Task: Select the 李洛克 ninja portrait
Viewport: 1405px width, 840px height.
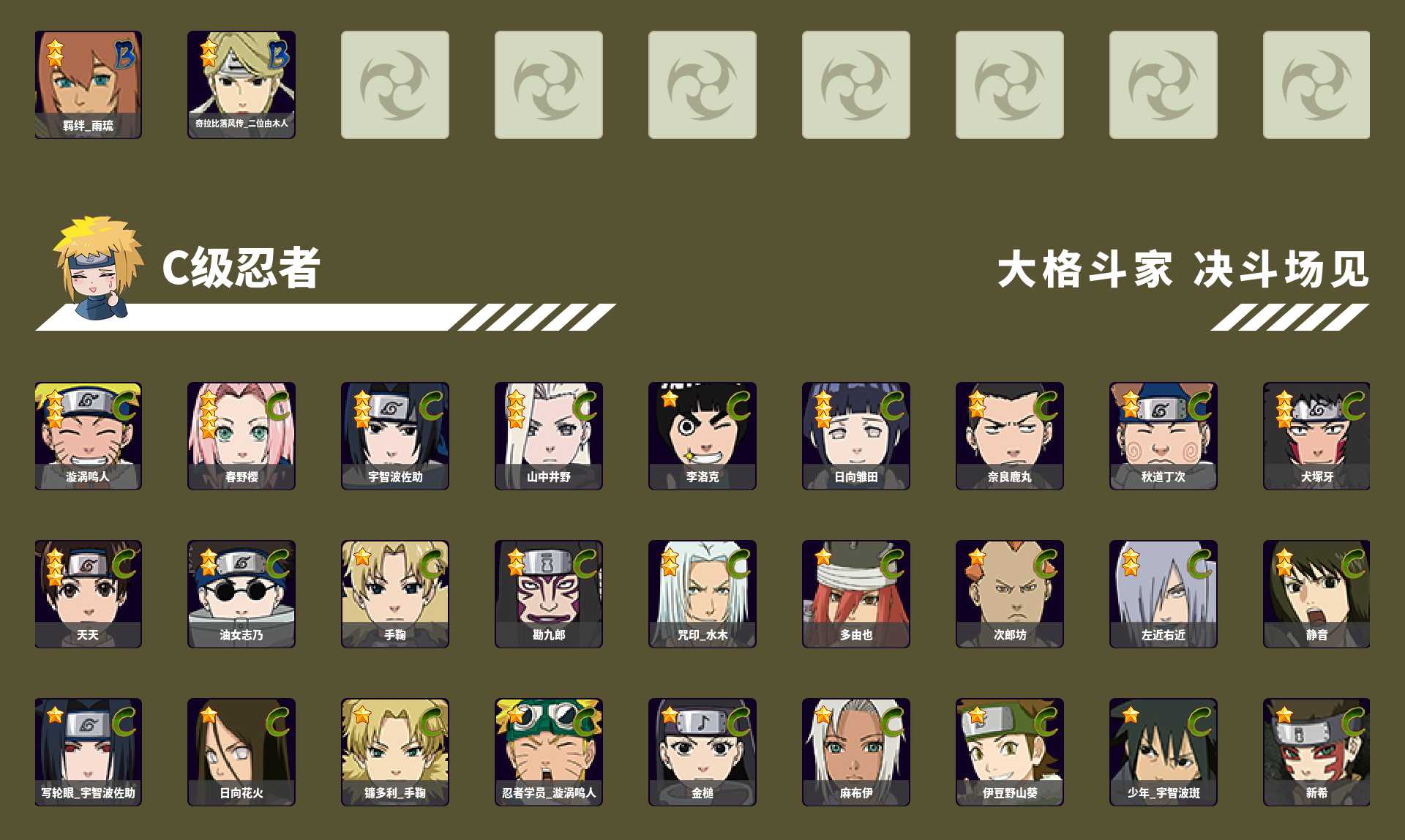Action: pyautogui.click(x=702, y=435)
